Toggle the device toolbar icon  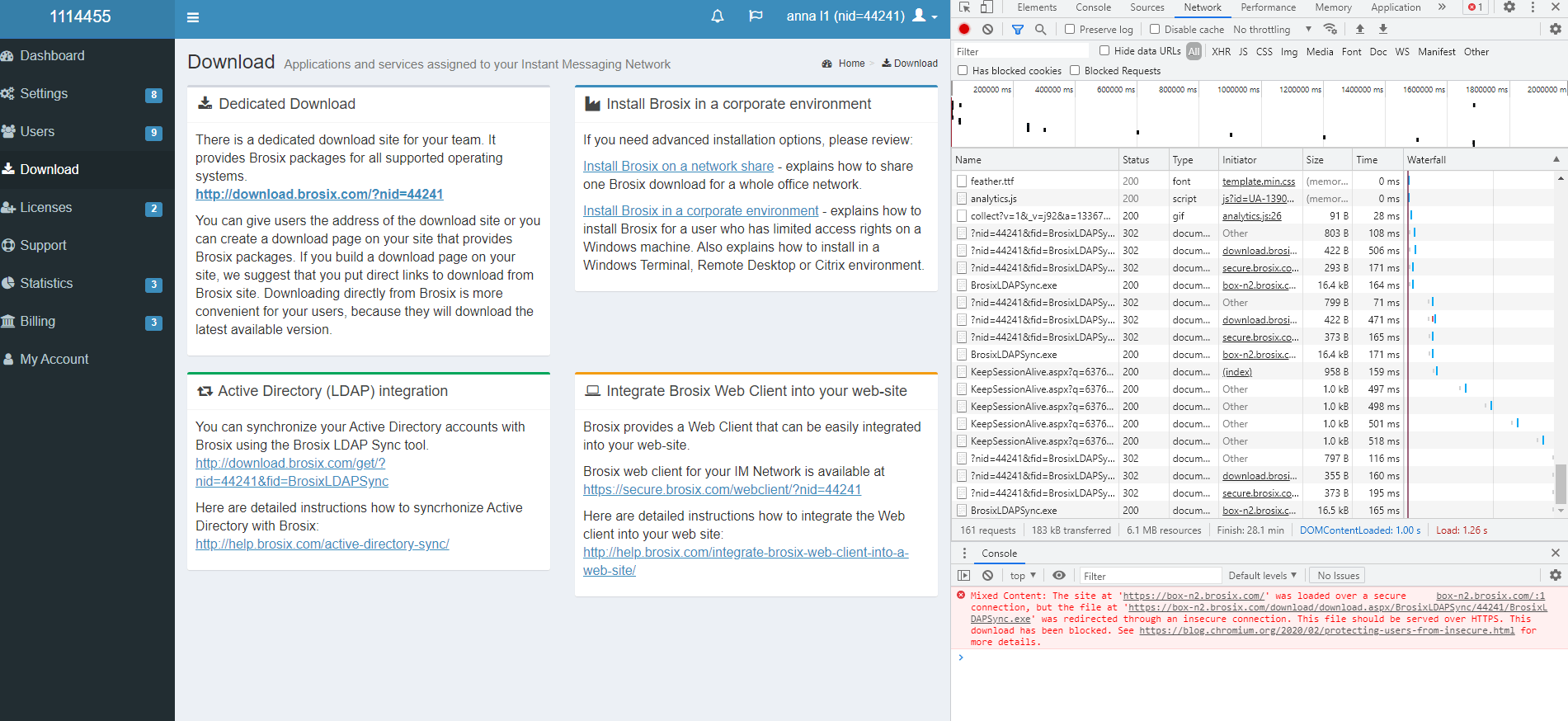pyautogui.click(x=986, y=7)
